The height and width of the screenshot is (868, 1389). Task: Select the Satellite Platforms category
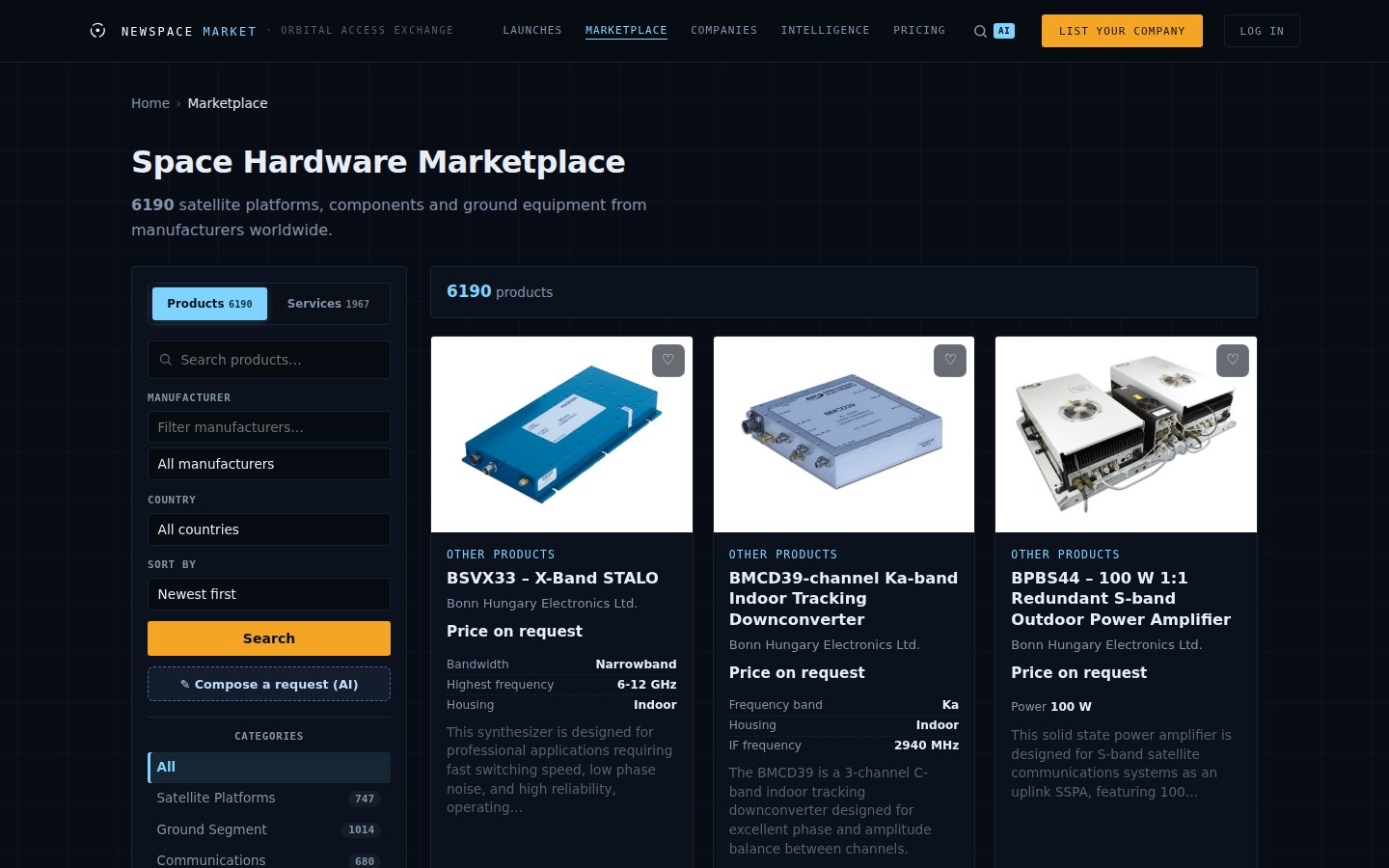tap(269, 799)
